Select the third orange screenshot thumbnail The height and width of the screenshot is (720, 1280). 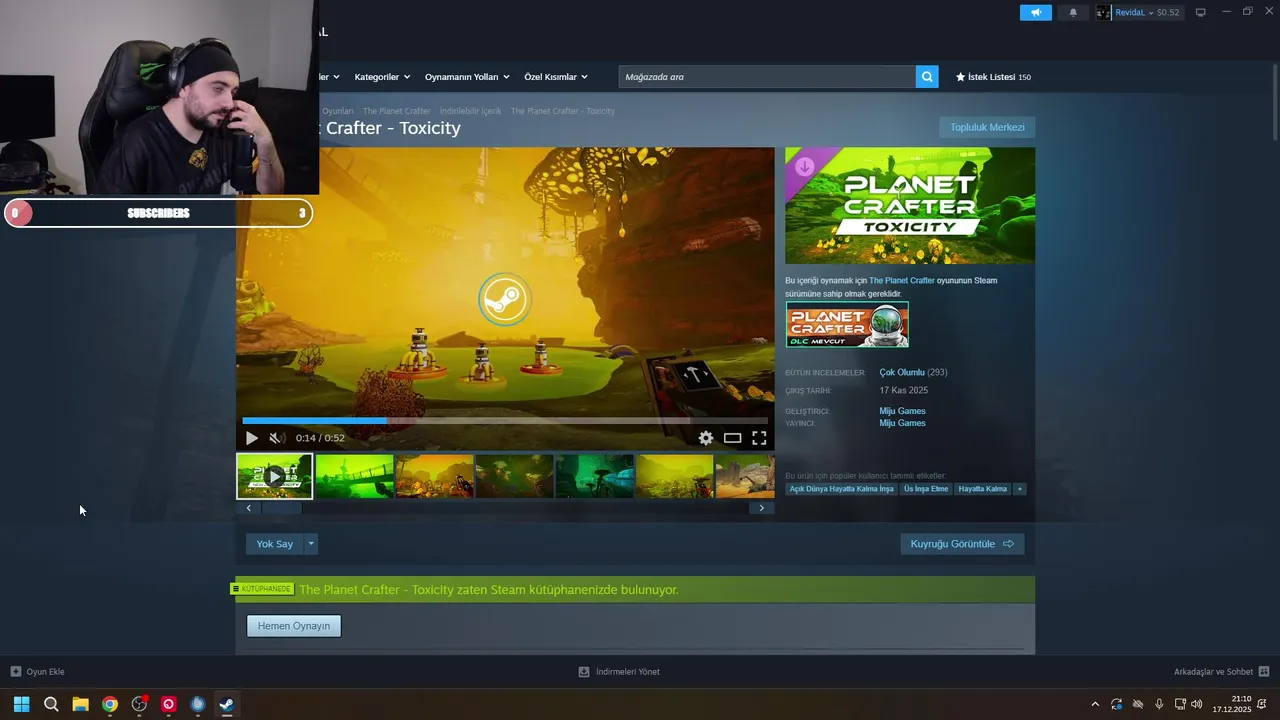[434, 476]
